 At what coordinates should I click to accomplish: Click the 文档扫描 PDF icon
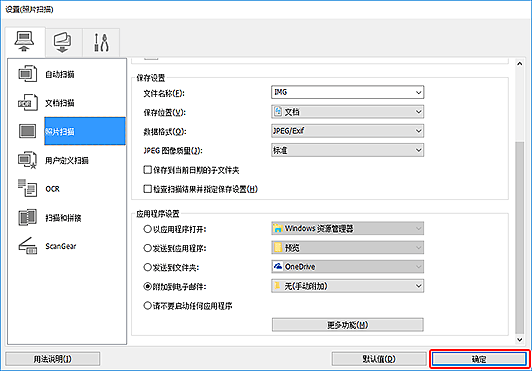(27, 103)
